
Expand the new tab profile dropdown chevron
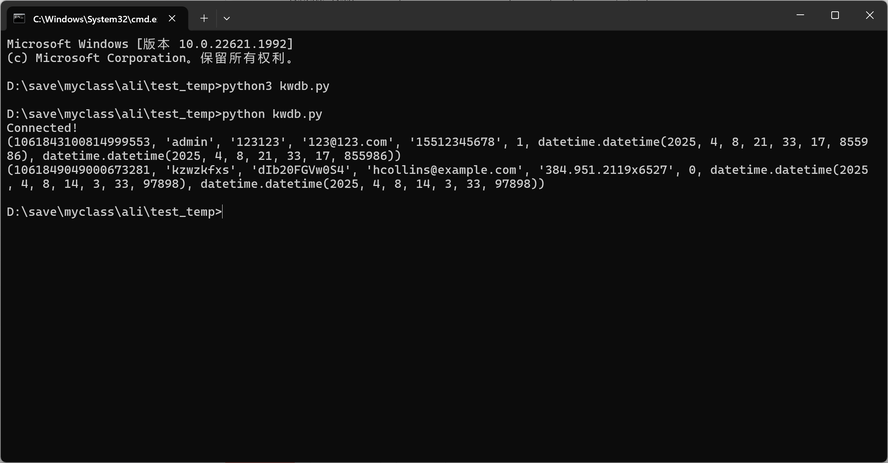tap(227, 19)
